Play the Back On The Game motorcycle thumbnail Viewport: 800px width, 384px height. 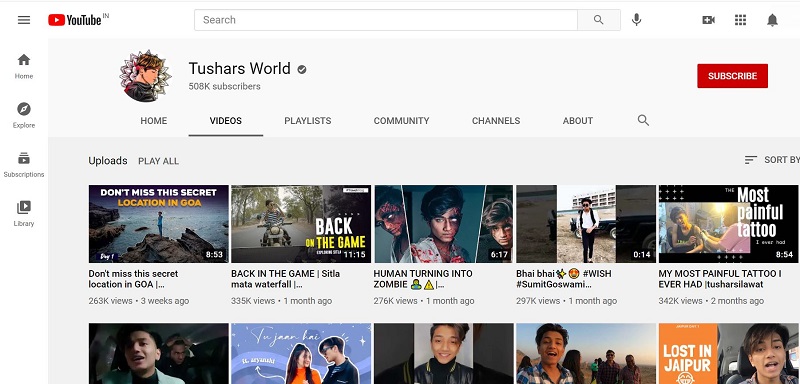click(x=301, y=224)
